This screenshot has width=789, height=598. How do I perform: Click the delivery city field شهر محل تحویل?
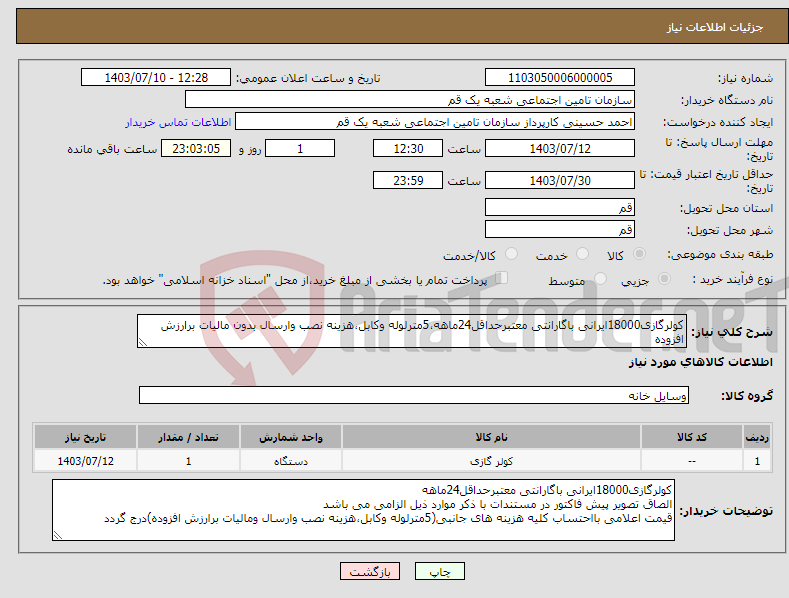click(x=560, y=230)
